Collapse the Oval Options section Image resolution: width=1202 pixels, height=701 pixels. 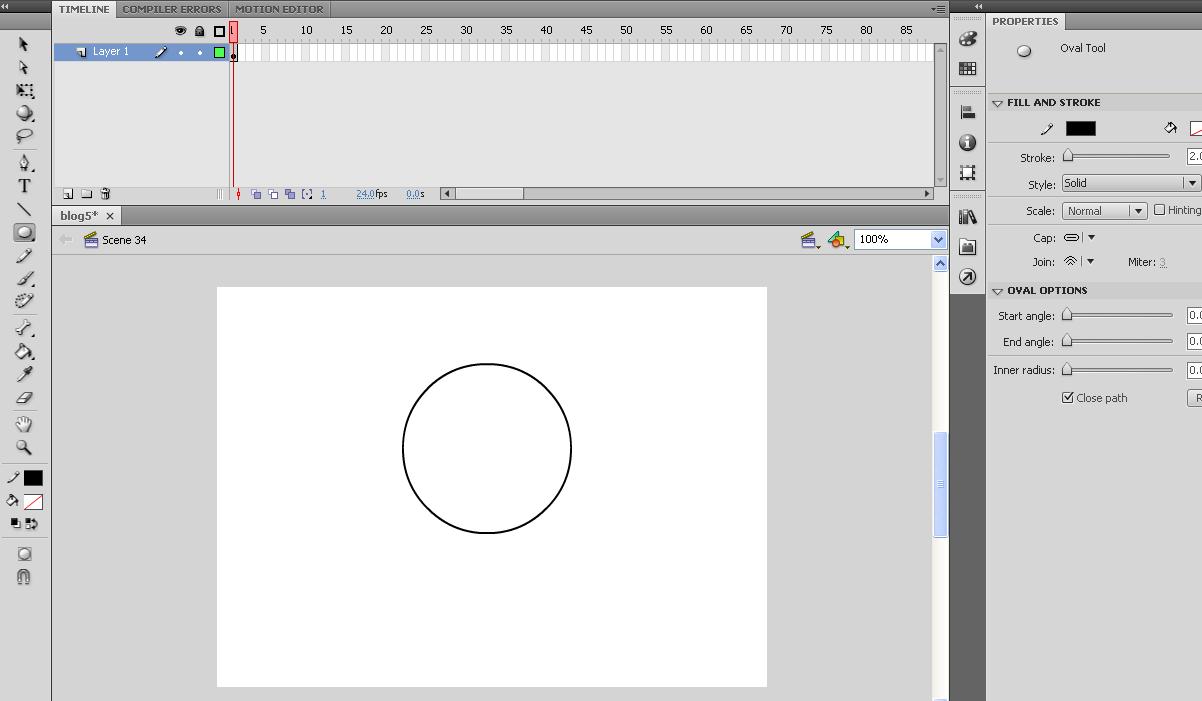click(x=997, y=291)
